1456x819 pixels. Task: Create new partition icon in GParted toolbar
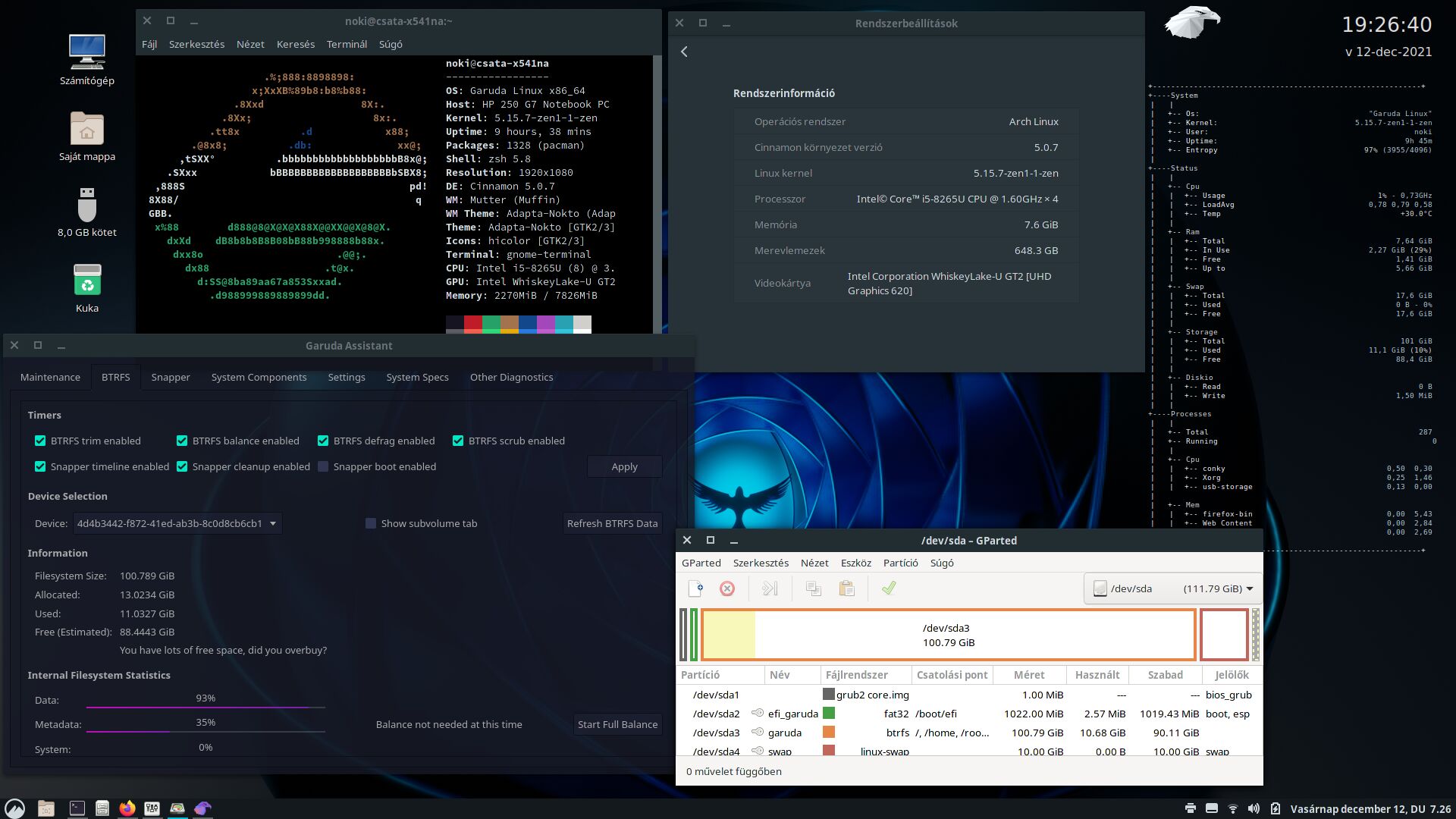click(695, 588)
